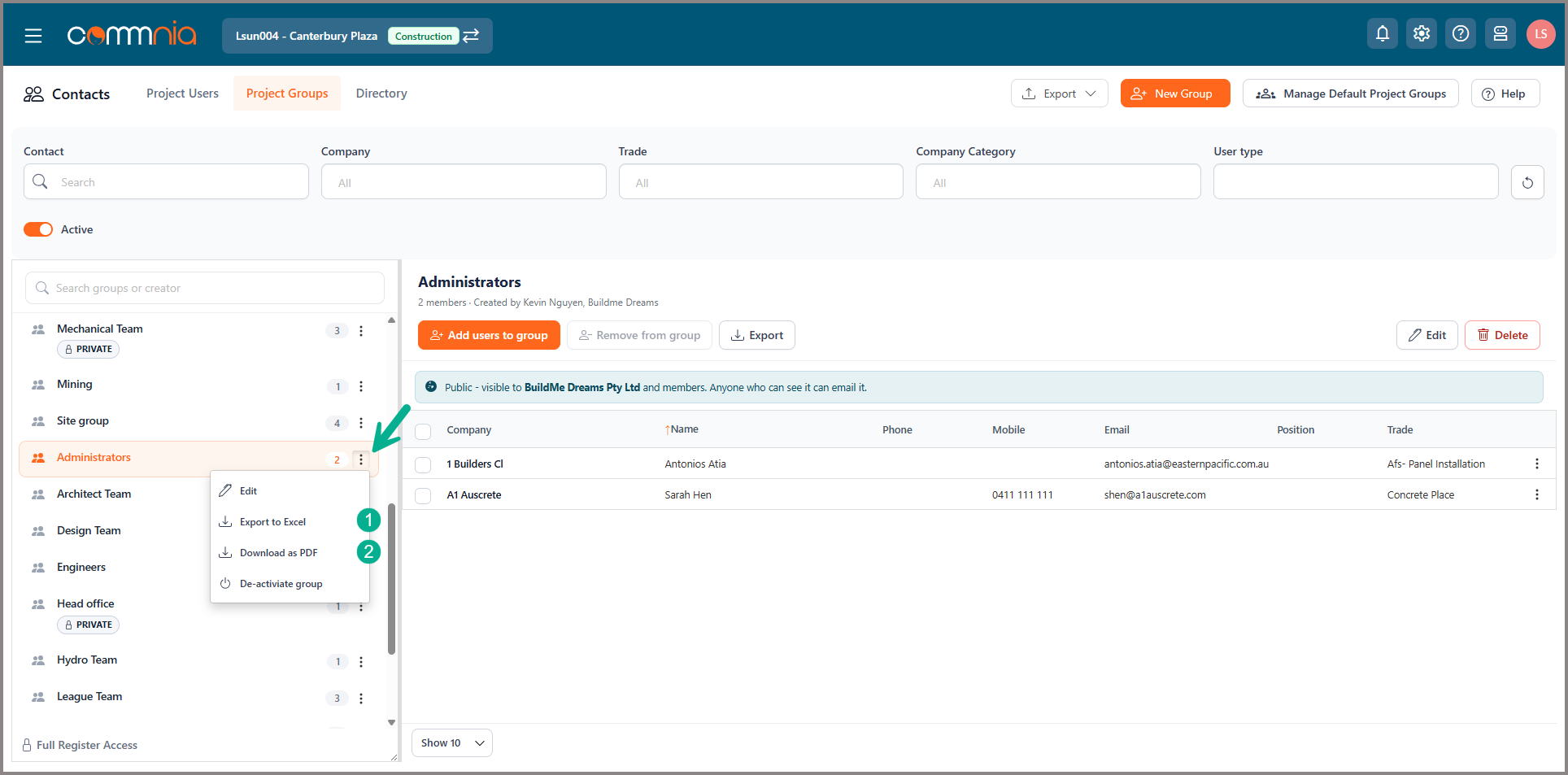Click the group list scroll-up arrow
The width and height of the screenshot is (1568, 775).
pos(392,320)
